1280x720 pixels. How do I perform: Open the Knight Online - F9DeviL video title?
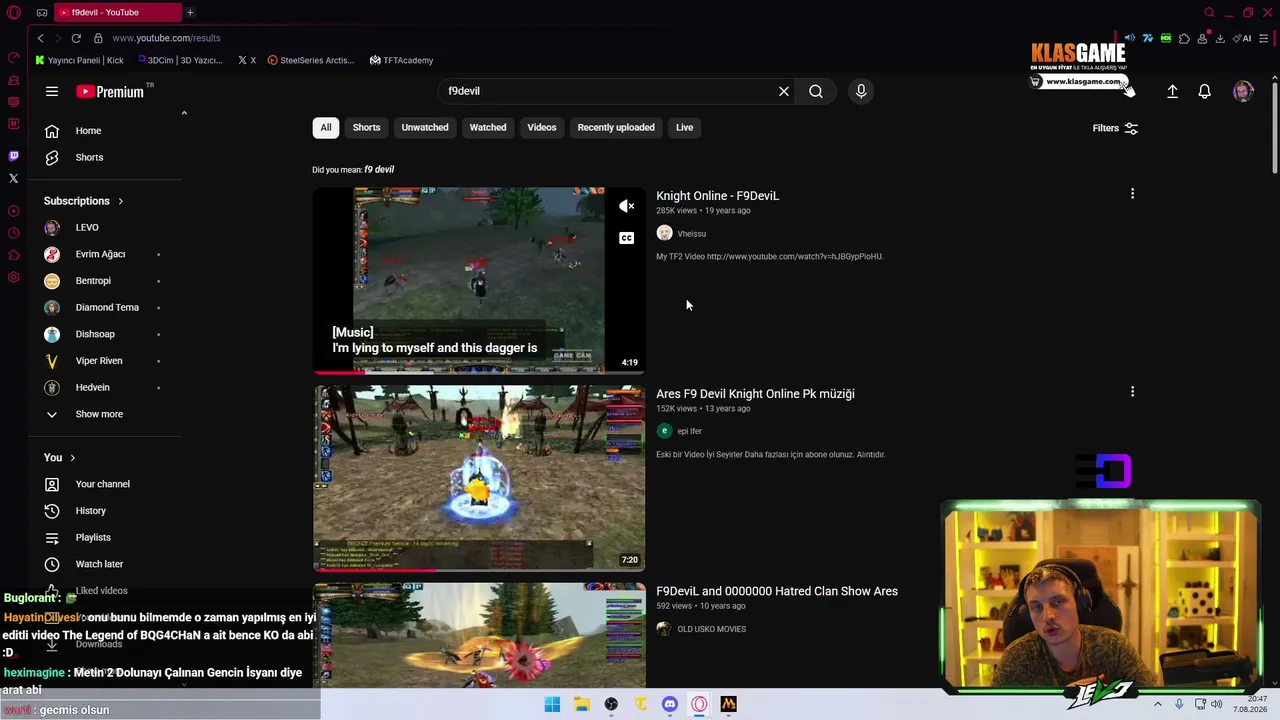pos(717,196)
